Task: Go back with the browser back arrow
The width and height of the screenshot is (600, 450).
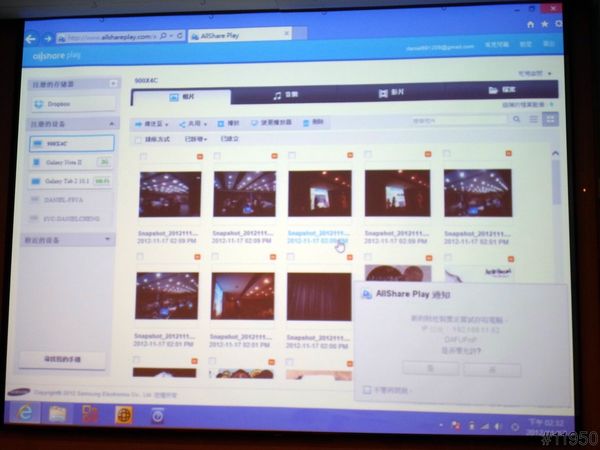Action: point(31,39)
